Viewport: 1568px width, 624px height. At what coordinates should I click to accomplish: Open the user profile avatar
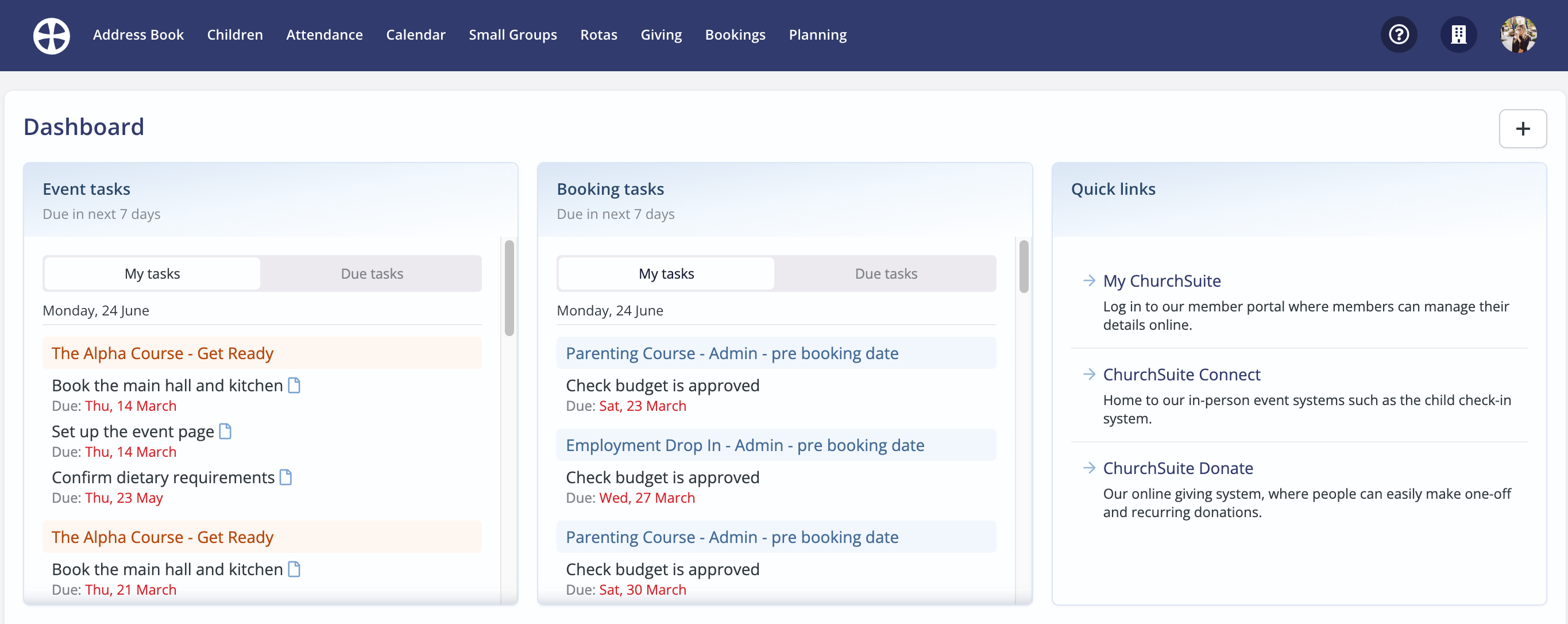click(x=1518, y=34)
